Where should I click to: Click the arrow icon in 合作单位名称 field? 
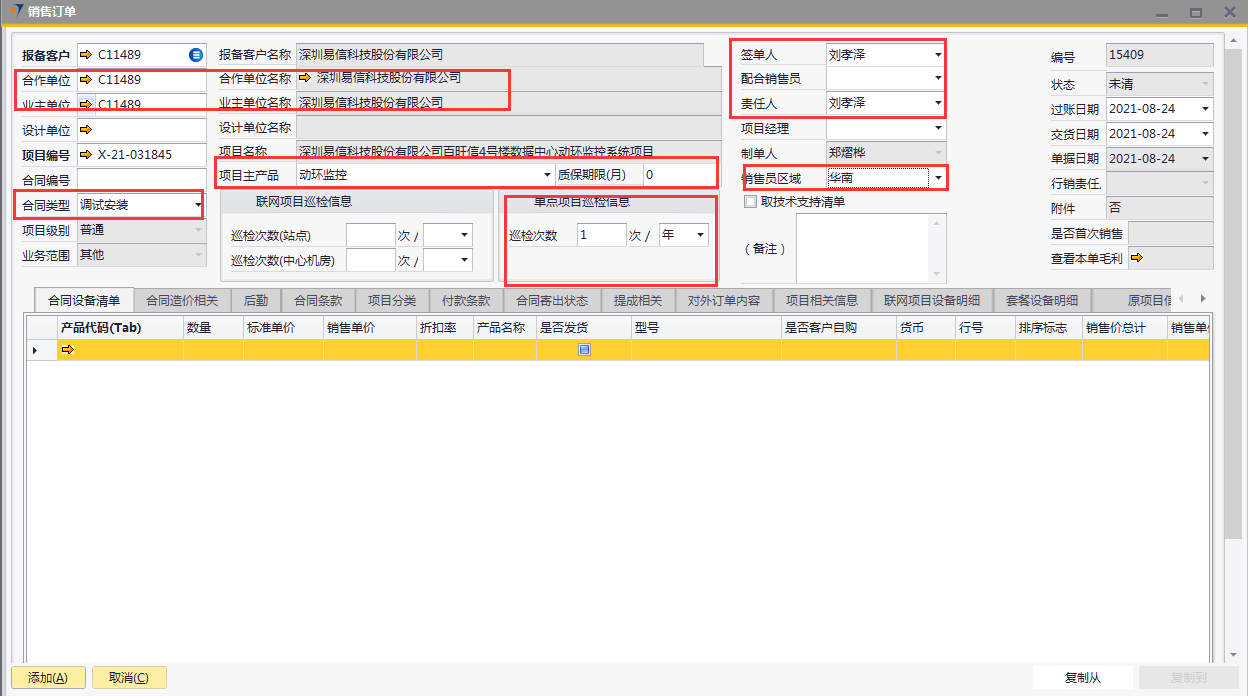click(x=305, y=77)
